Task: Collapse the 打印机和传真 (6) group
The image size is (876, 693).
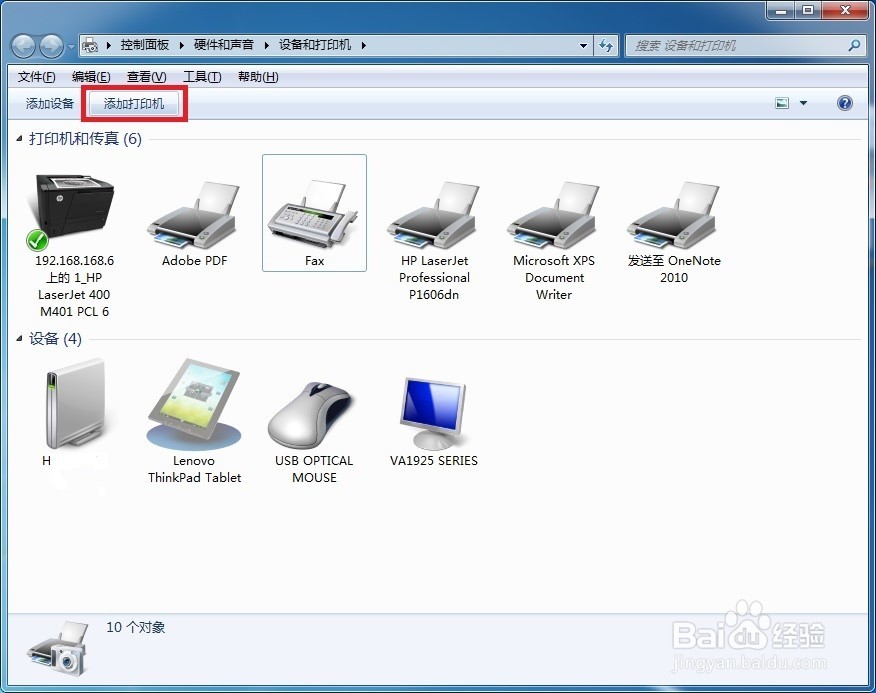Action: (x=20, y=139)
